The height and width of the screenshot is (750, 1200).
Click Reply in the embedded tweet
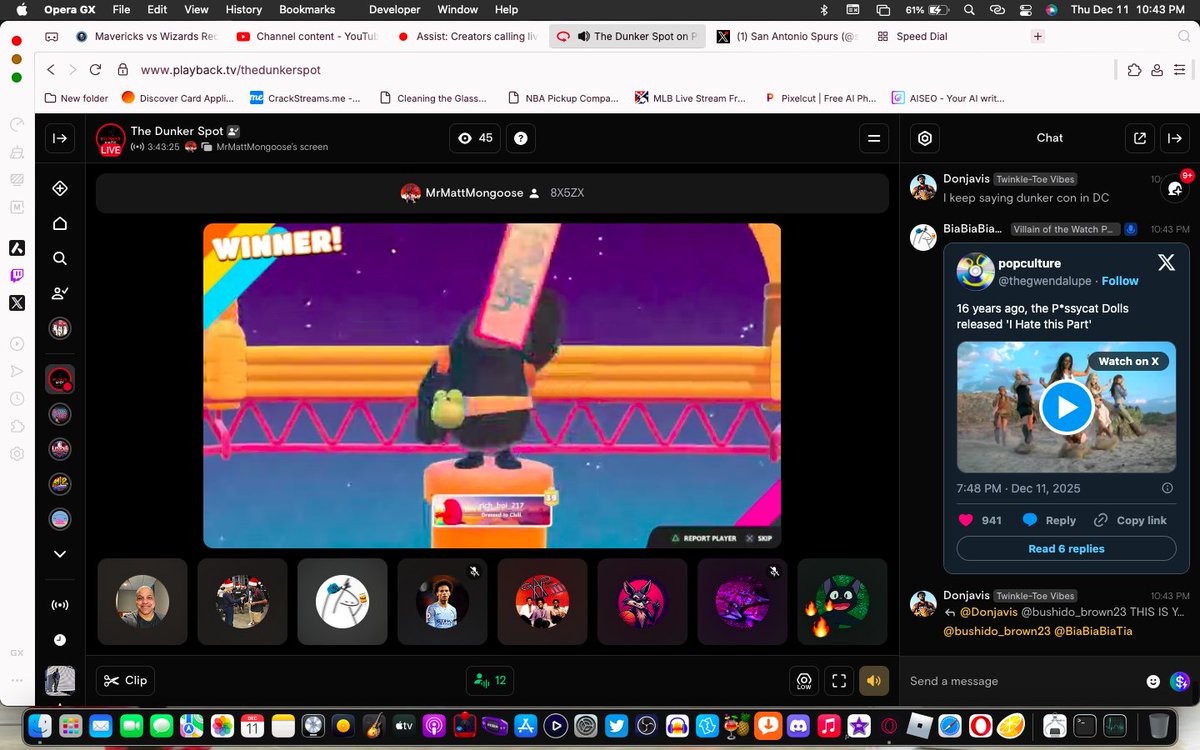[x=1049, y=520]
